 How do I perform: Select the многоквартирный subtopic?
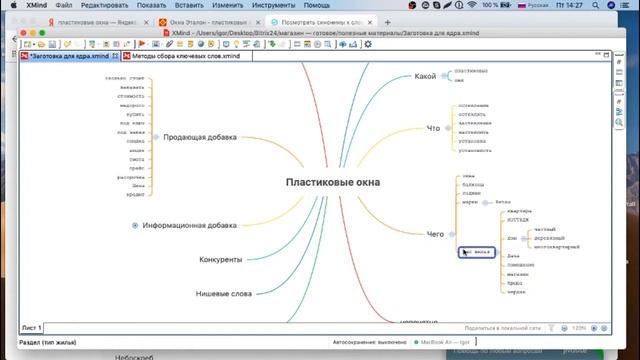pos(557,247)
